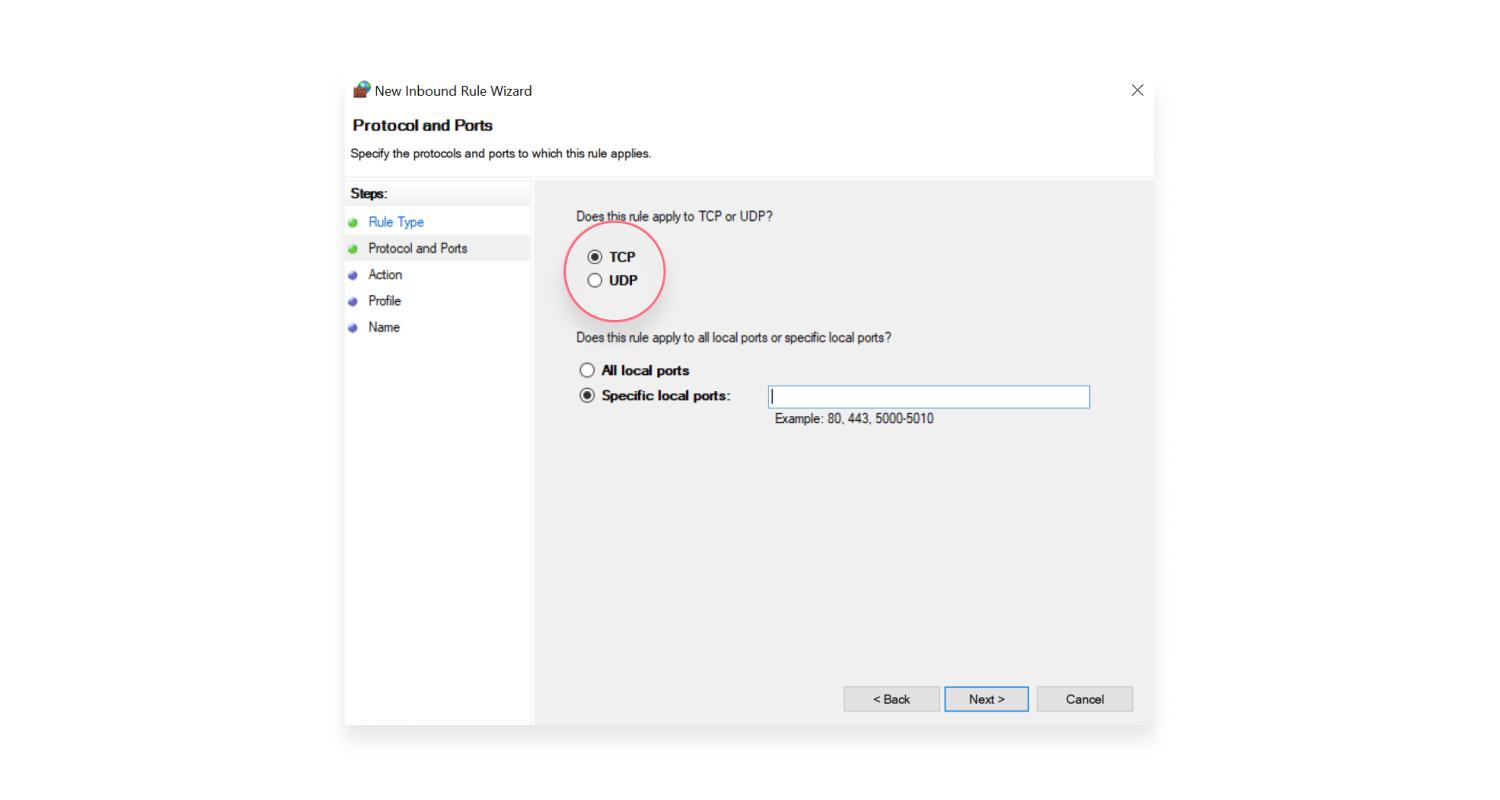Click the 'Specify the protocols and ports' description text
This screenshot has width=1500, height=800.
[x=500, y=154]
